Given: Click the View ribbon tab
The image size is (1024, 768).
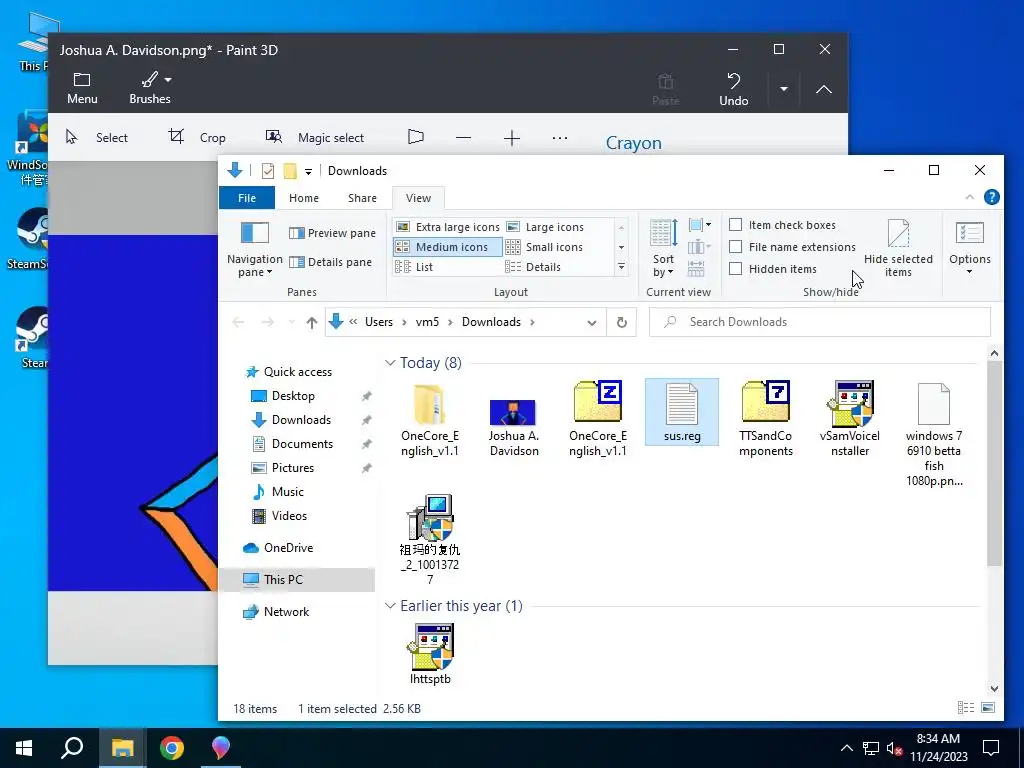Looking at the screenshot, I should [x=418, y=198].
